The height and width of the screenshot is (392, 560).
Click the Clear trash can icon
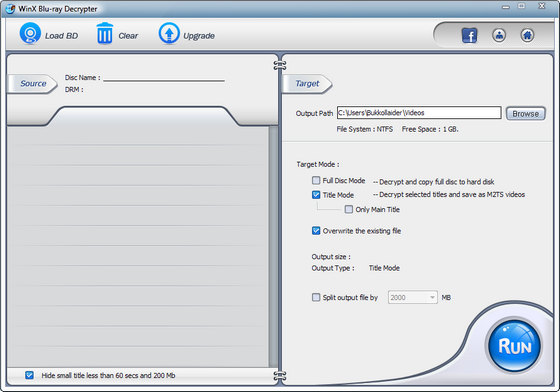105,33
